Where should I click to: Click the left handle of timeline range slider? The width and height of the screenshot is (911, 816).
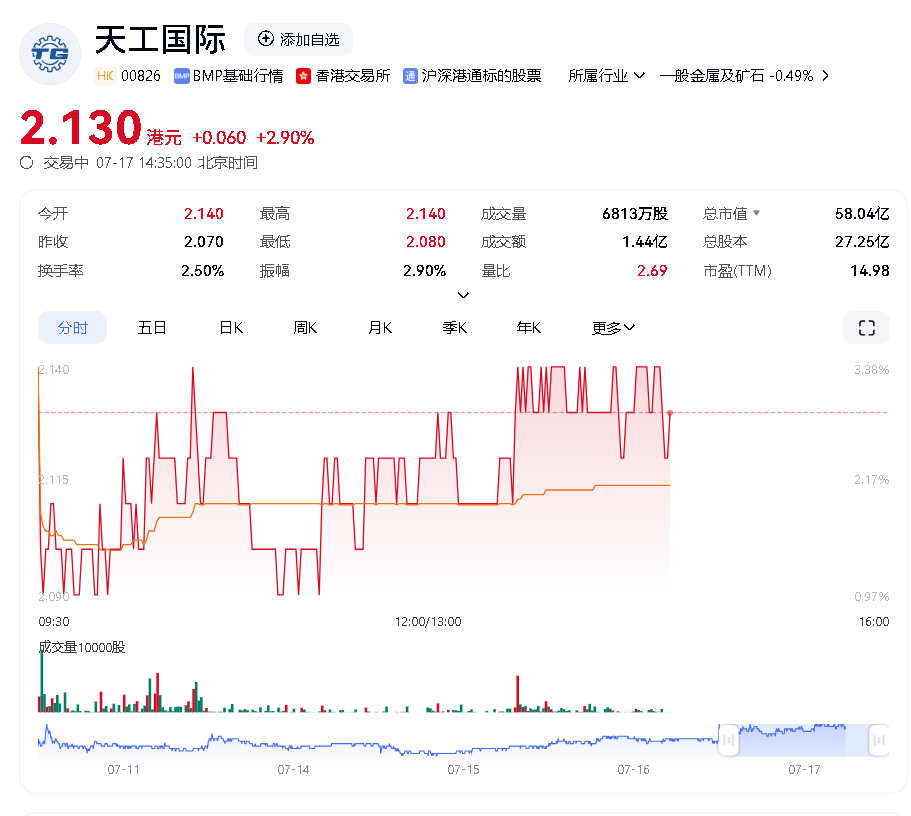pyautogui.click(x=728, y=740)
